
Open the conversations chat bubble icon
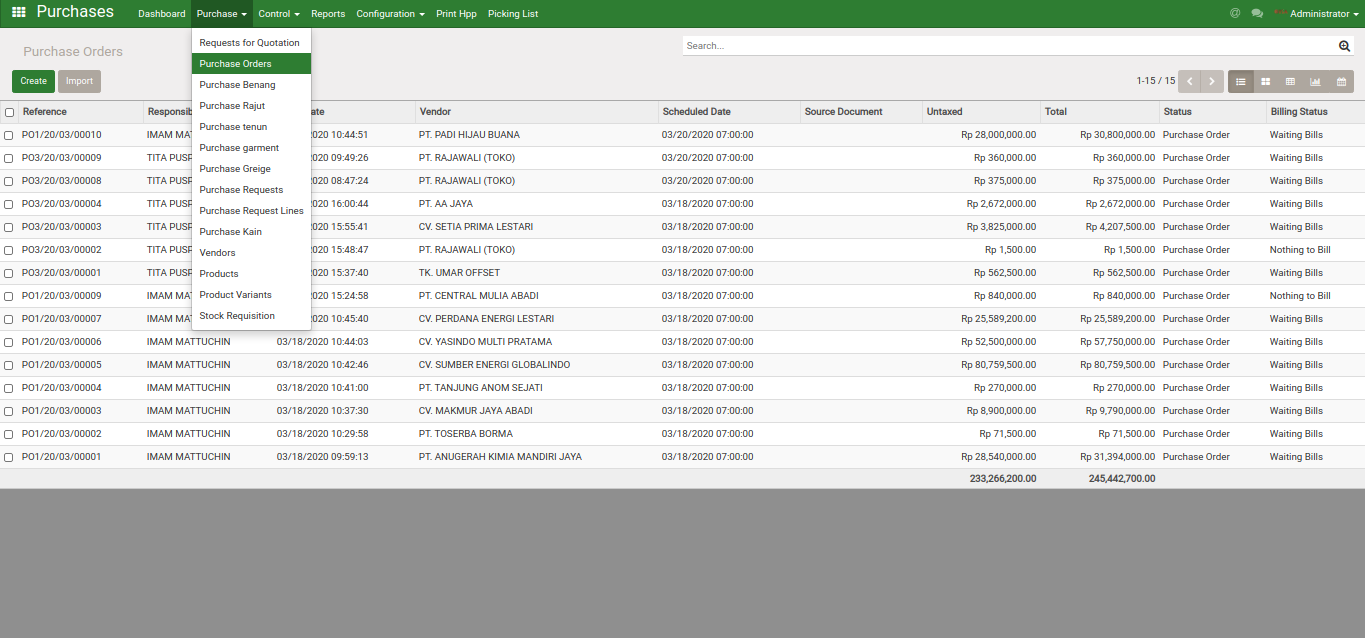[1257, 14]
